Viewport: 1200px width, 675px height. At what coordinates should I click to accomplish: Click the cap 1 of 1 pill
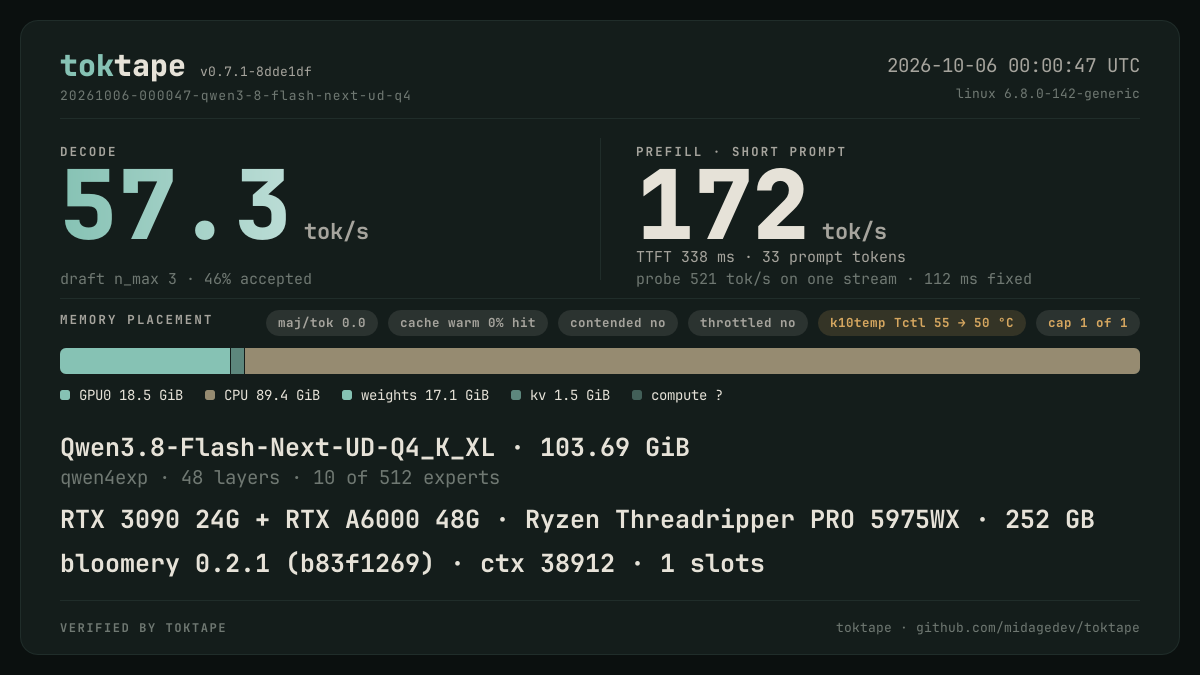tap(1088, 323)
